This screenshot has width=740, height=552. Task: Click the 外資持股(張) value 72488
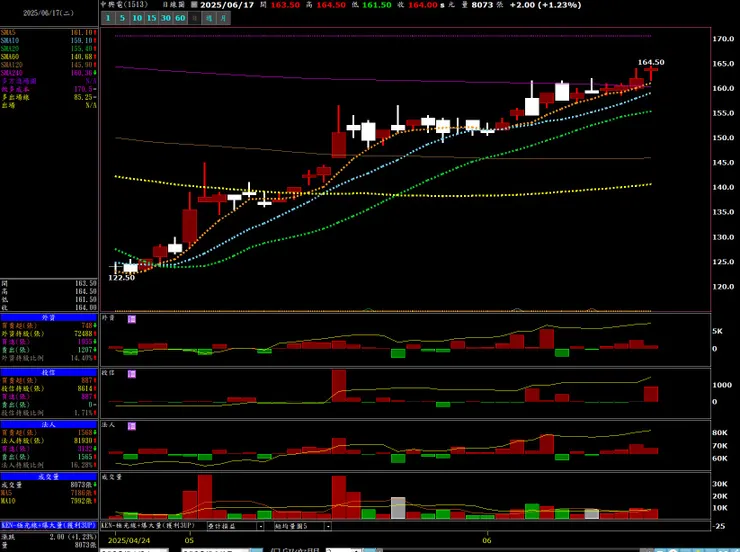coord(84,334)
